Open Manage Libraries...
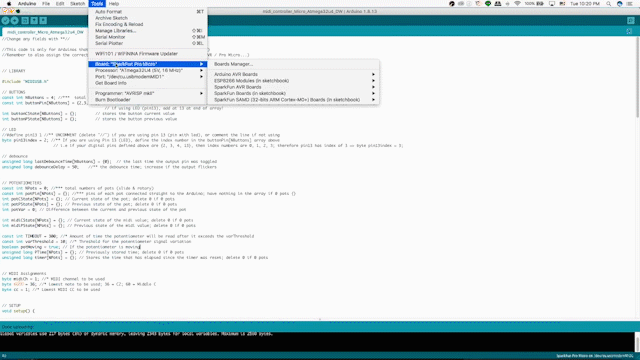 pos(148,31)
